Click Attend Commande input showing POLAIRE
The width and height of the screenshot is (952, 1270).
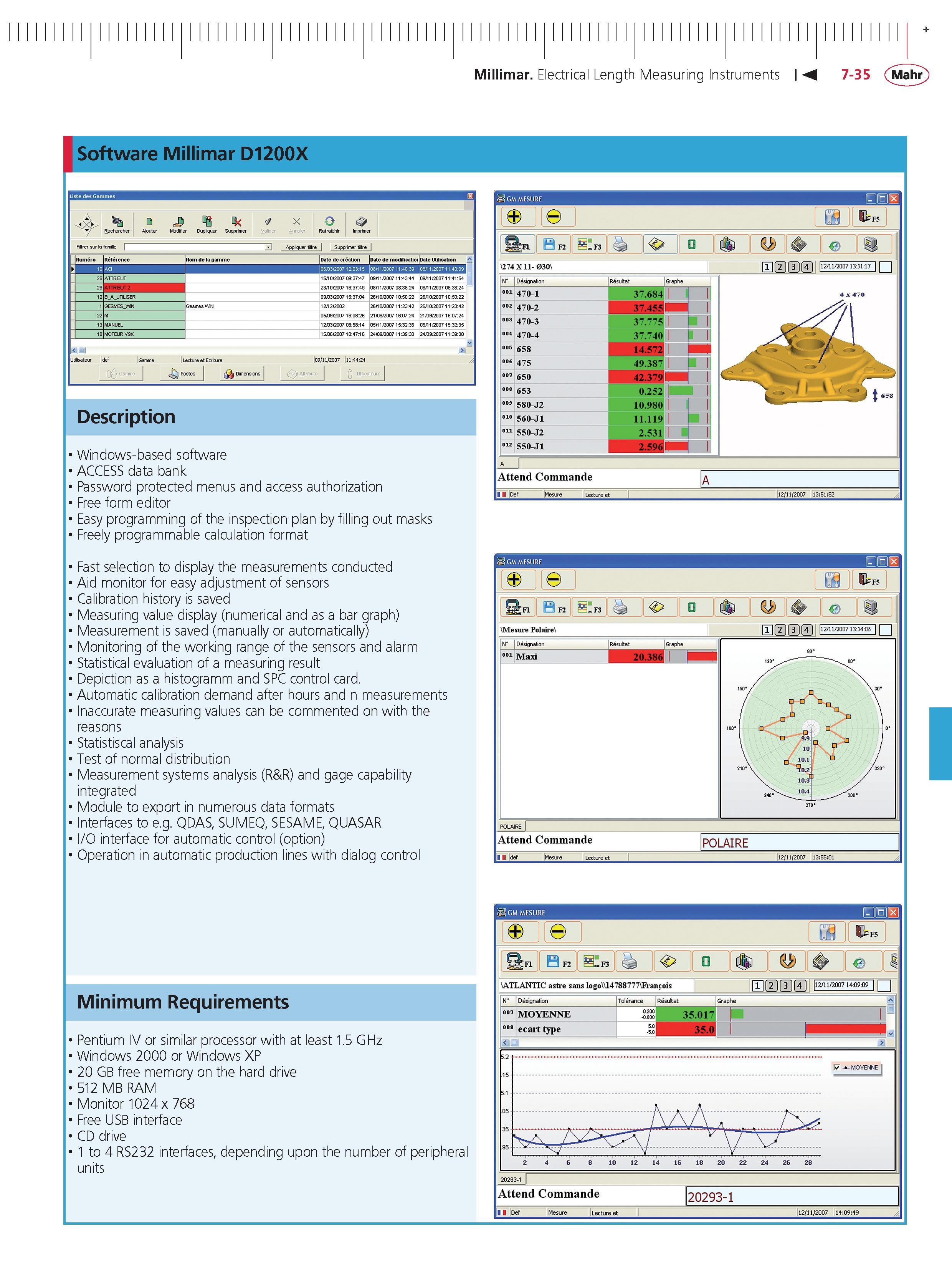[799, 842]
